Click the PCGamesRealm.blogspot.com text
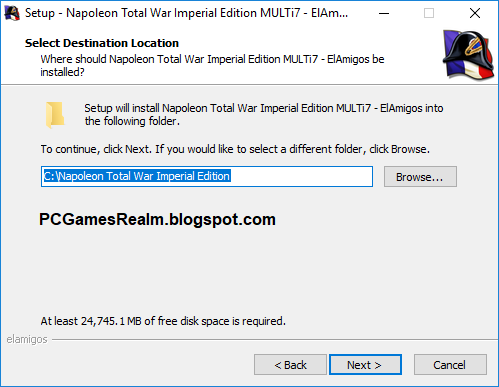The image size is (499, 387). pyautogui.click(x=157, y=219)
